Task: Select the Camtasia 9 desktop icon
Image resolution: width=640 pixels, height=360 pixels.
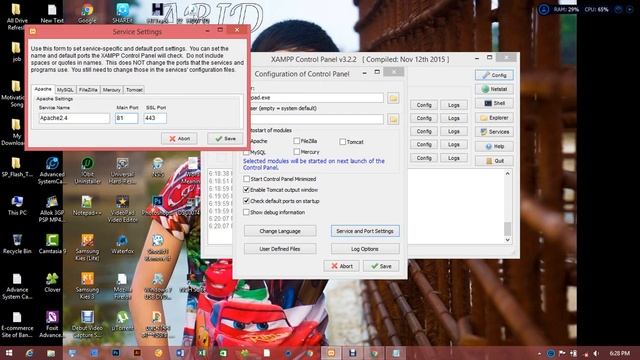Action: 52,244
